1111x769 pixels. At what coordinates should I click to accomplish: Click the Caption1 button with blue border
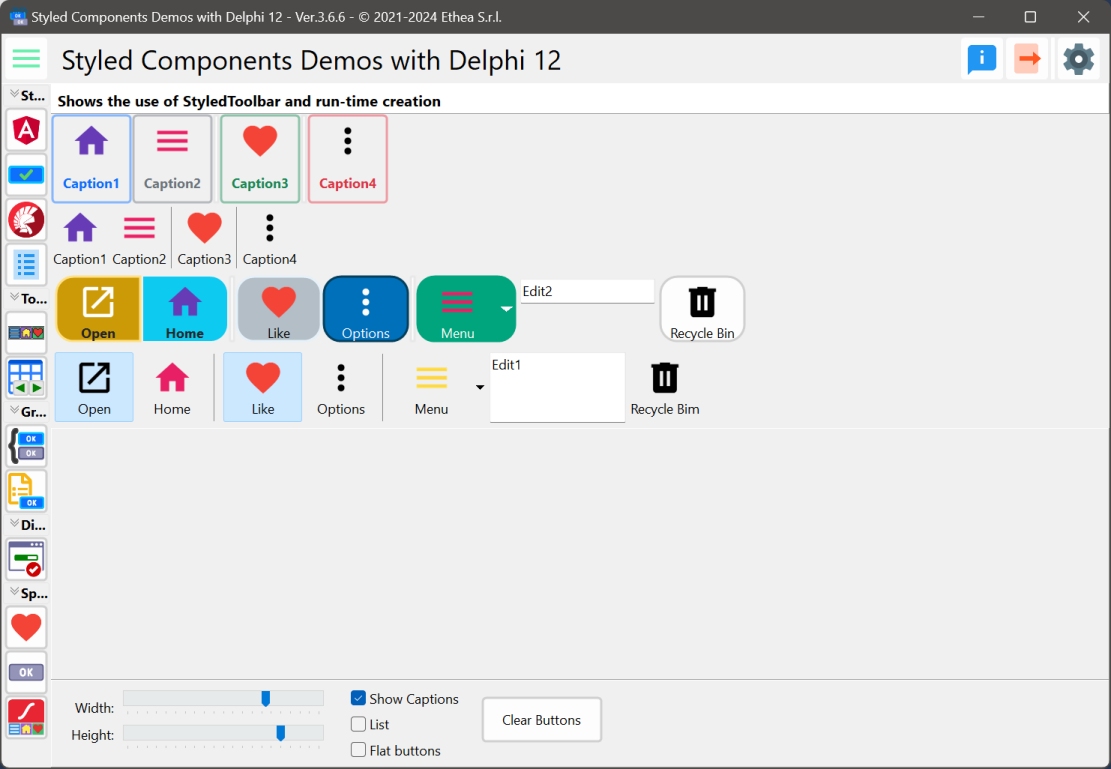tap(91, 159)
